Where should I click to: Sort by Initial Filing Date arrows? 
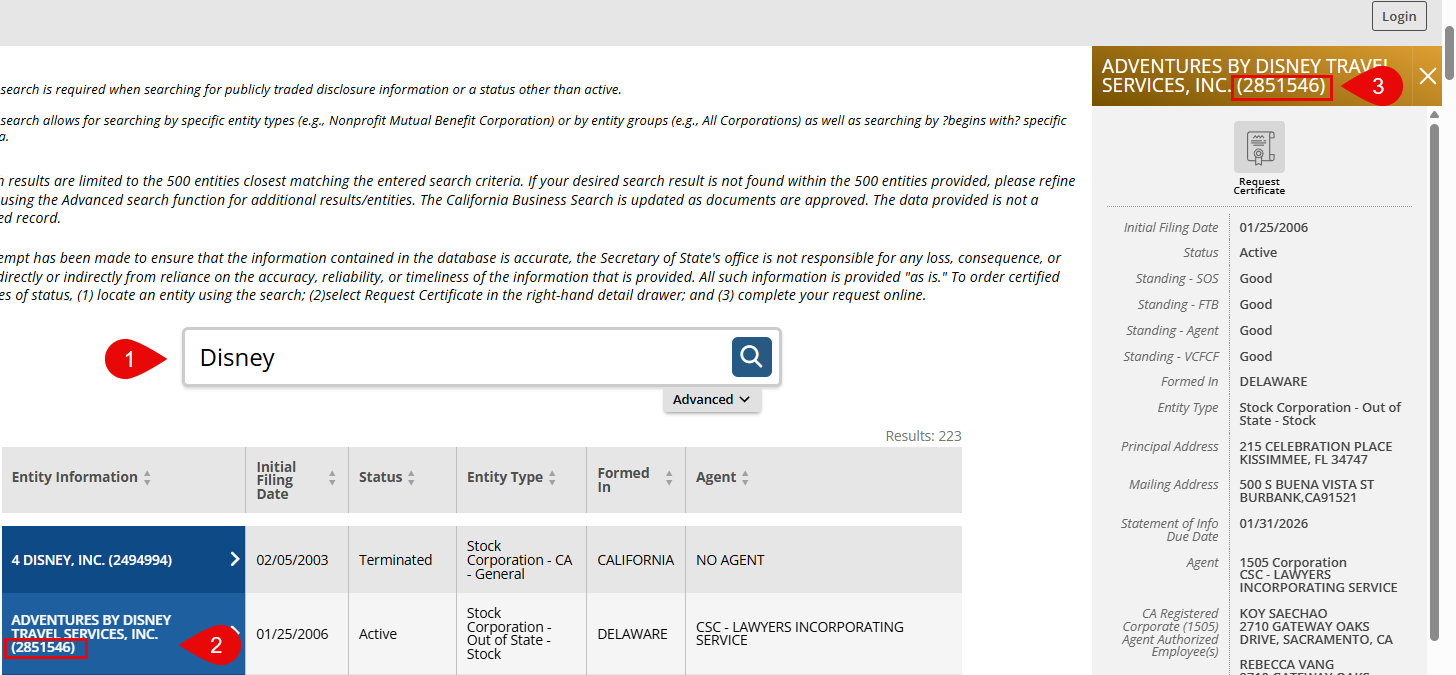click(332, 479)
